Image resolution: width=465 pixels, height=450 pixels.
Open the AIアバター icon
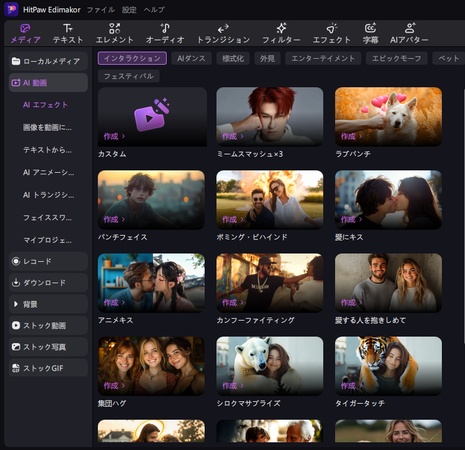410,28
